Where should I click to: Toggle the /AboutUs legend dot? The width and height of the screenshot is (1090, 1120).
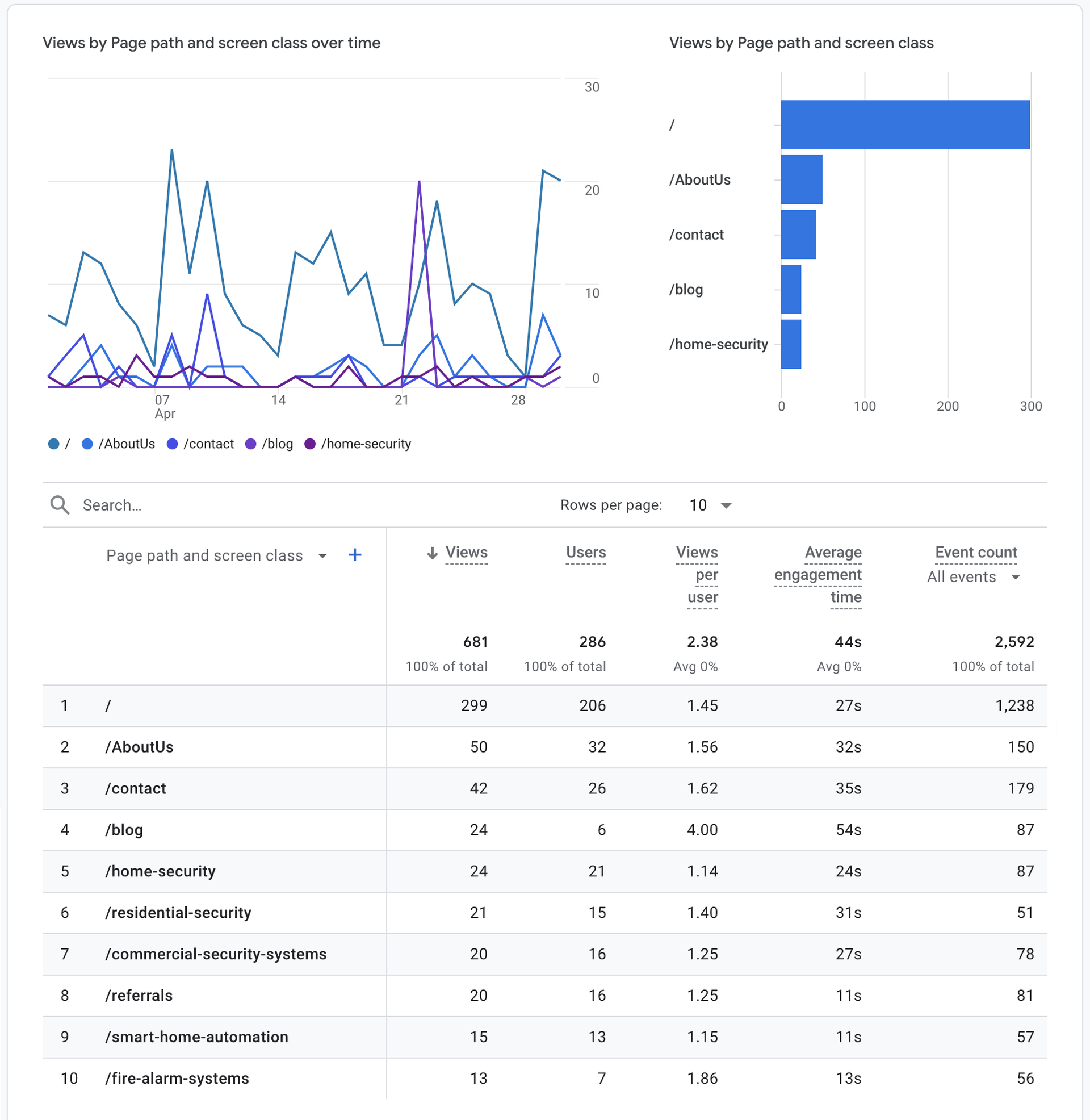pos(87,444)
